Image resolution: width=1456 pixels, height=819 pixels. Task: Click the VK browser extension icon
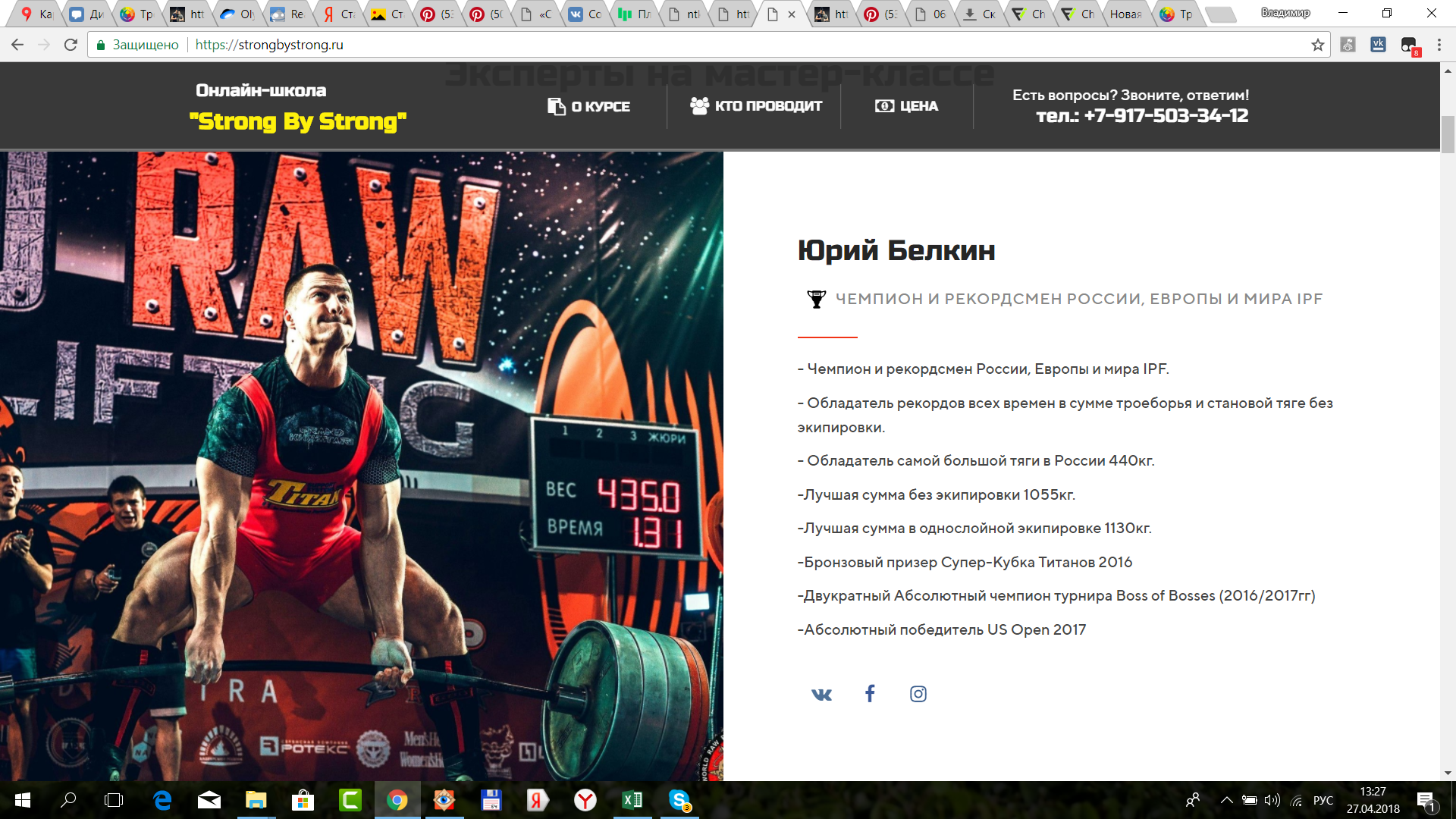tap(1378, 45)
